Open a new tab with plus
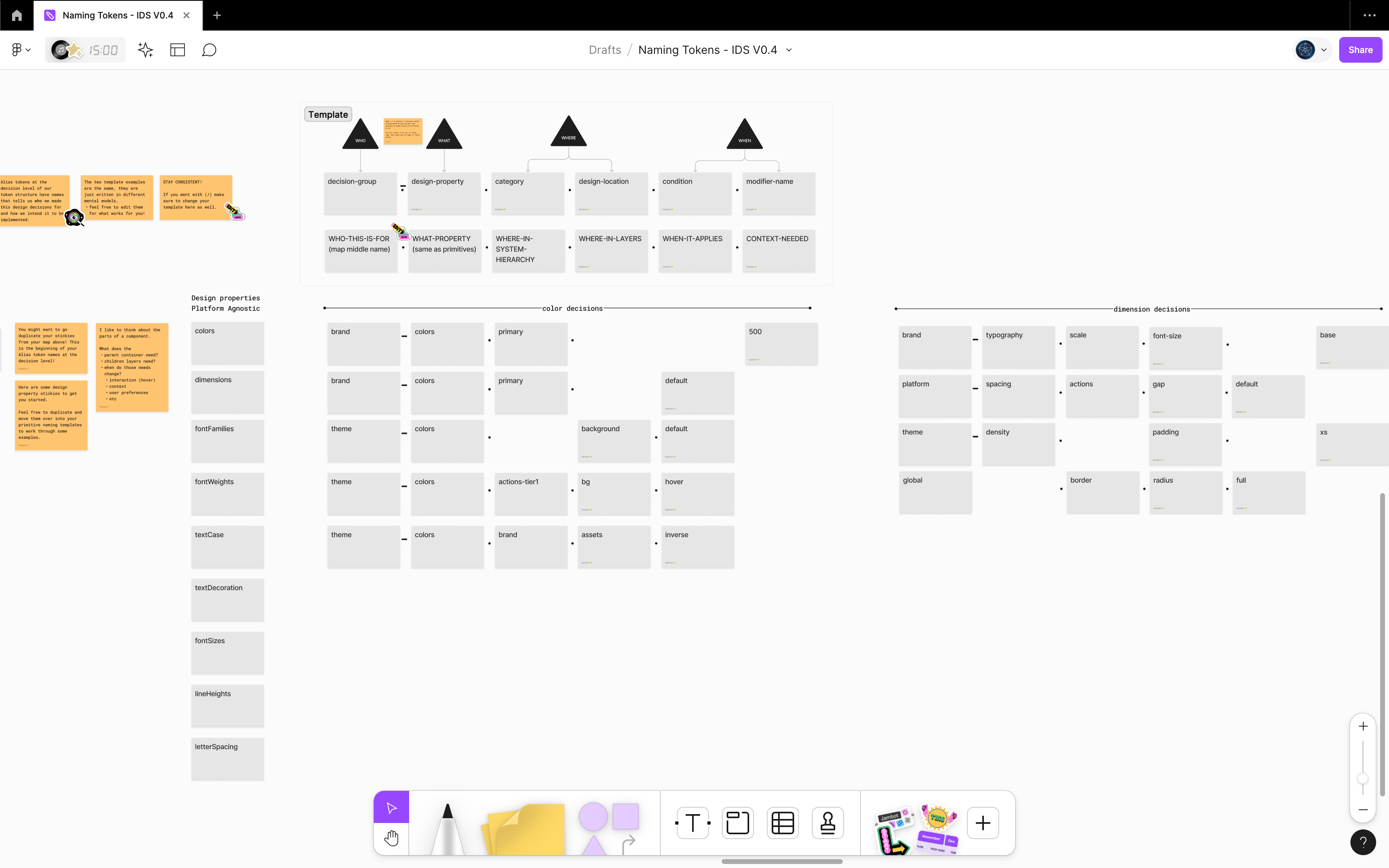1389x868 pixels. tap(217, 16)
